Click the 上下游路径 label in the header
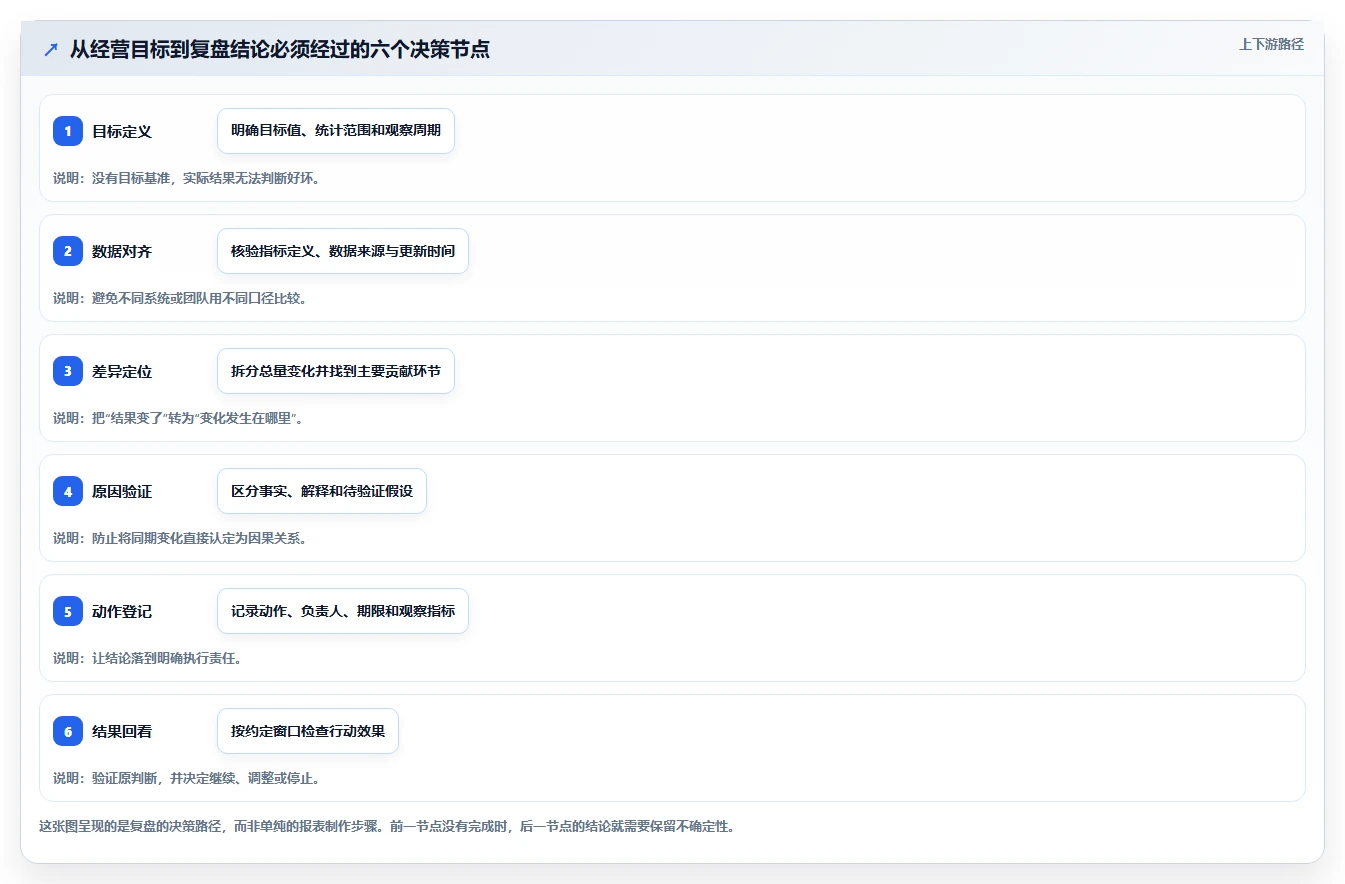 [x=1271, y=44]
